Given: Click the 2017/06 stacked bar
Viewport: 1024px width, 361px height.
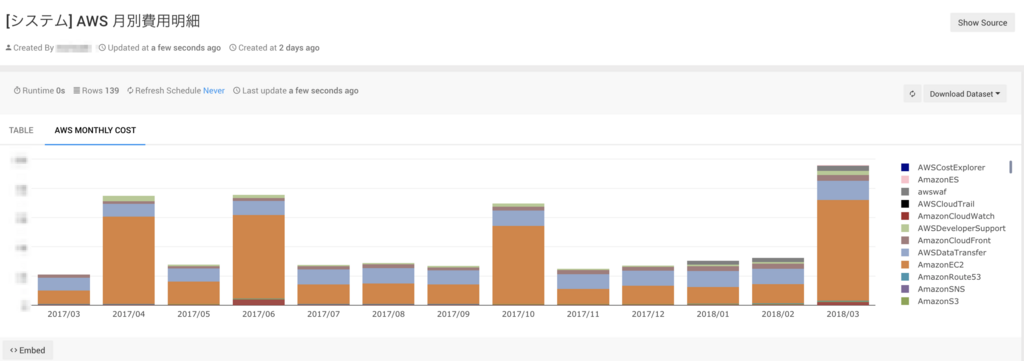Looking at the screenshot, I should (x=259, y=250).
